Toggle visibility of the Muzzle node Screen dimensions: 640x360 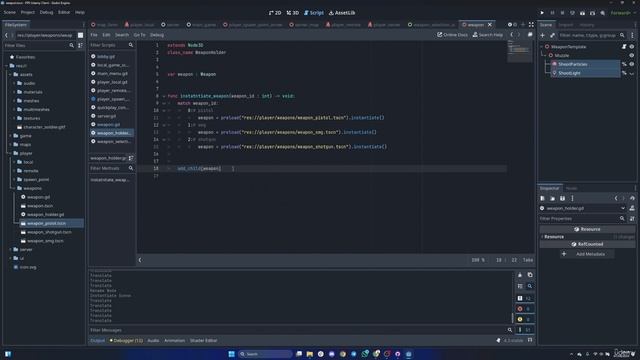pos(632,56)
